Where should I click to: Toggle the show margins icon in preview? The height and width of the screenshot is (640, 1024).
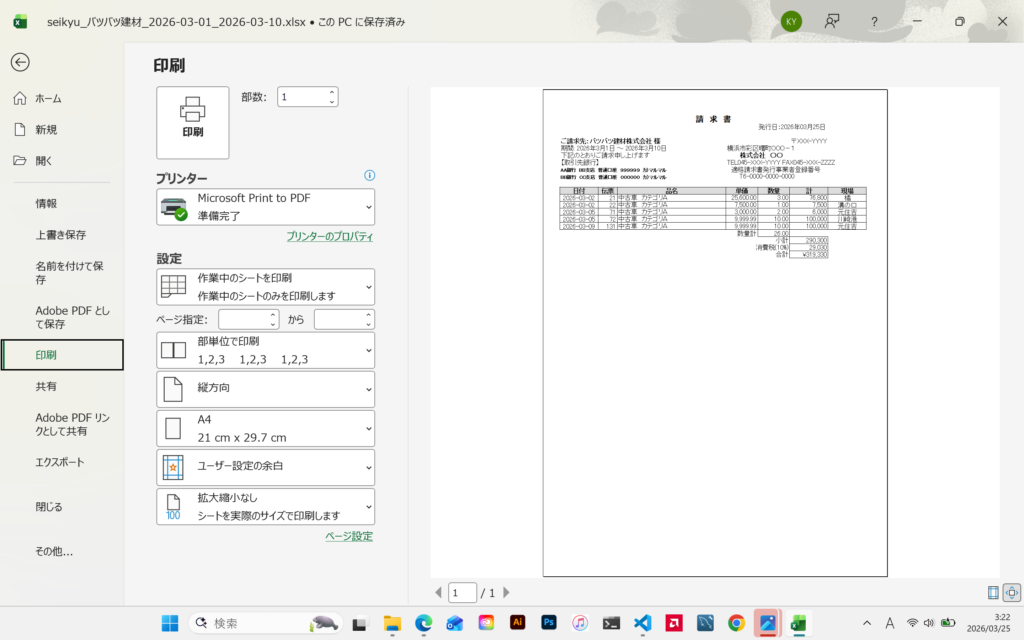993,592
